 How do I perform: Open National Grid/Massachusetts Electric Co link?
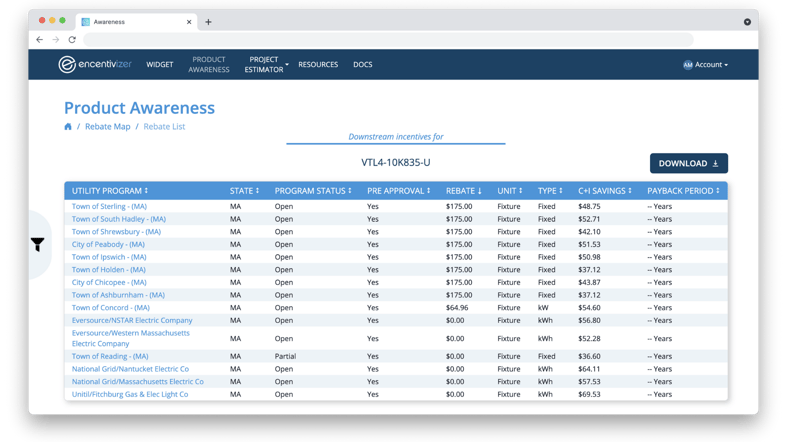point(138,381)
